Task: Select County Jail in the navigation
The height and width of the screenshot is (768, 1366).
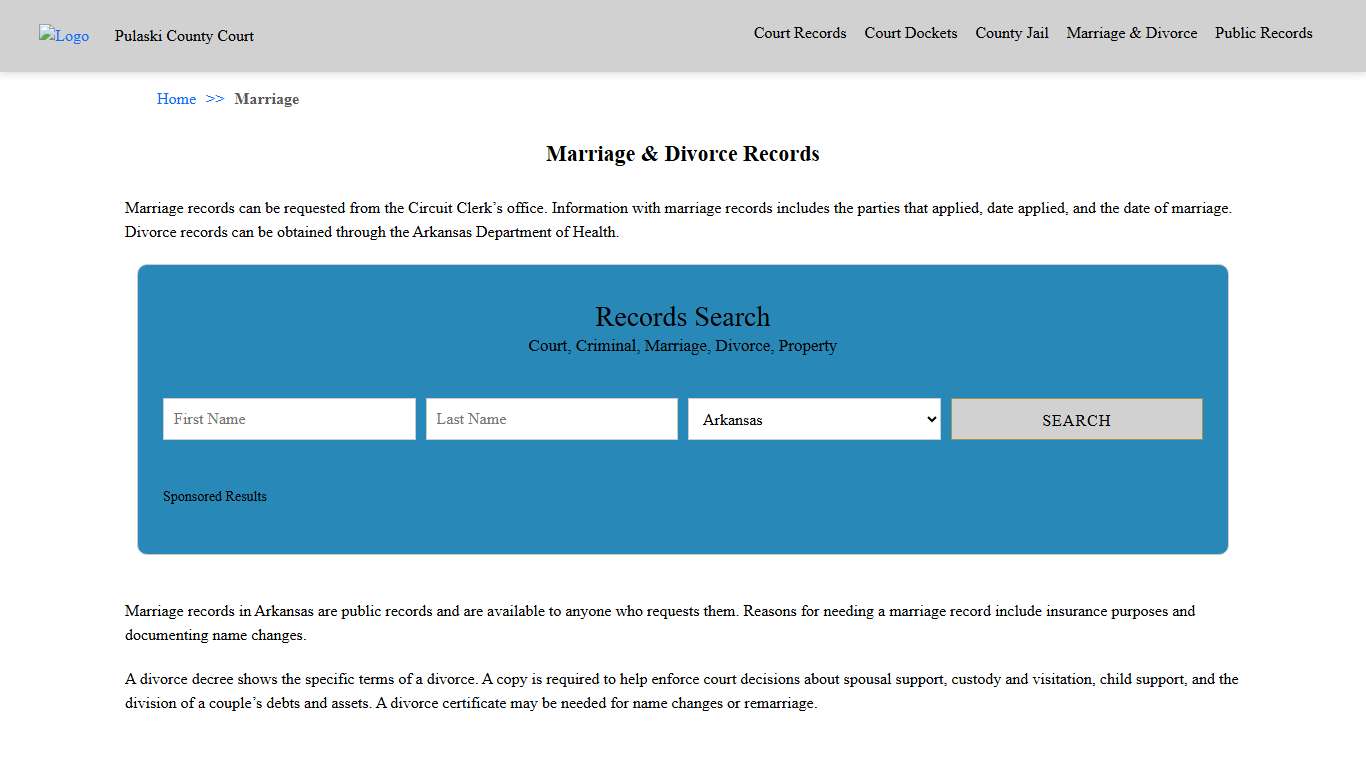Action: click(1011, 33)
